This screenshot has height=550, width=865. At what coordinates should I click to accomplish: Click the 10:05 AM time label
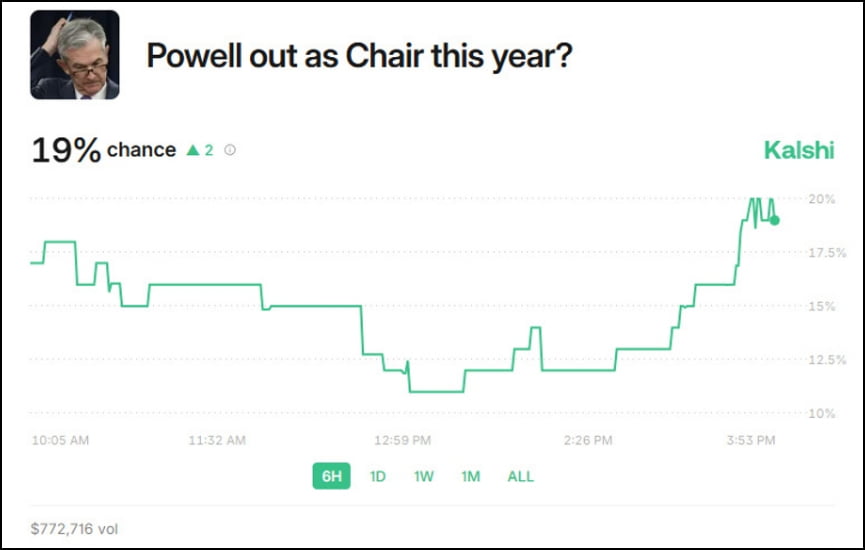60,440
